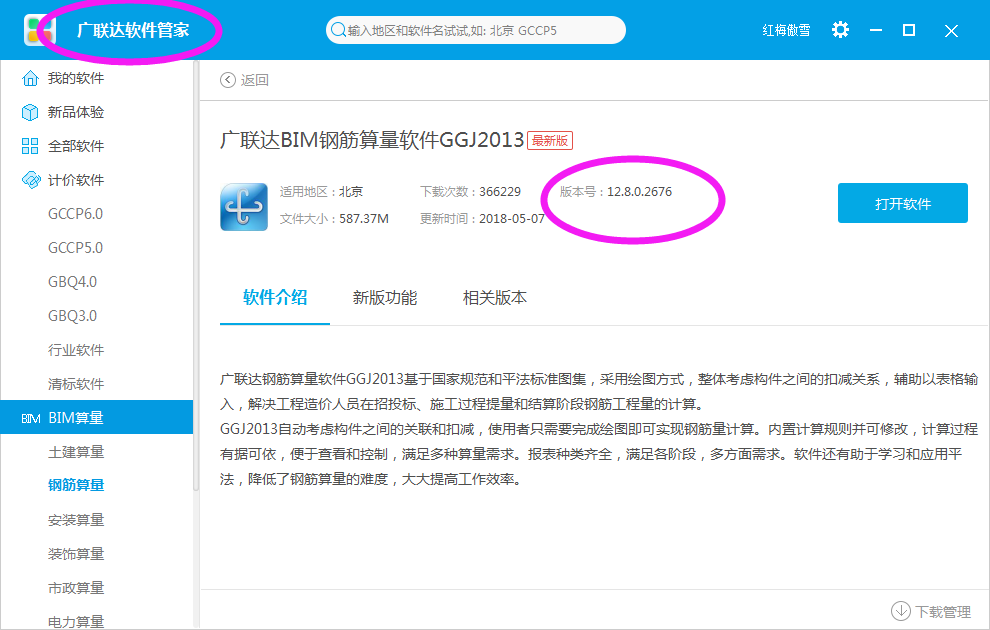Screen dimensions: 990x630
Task: Click the 适用地区 value 北京
Action: [351, 192]
